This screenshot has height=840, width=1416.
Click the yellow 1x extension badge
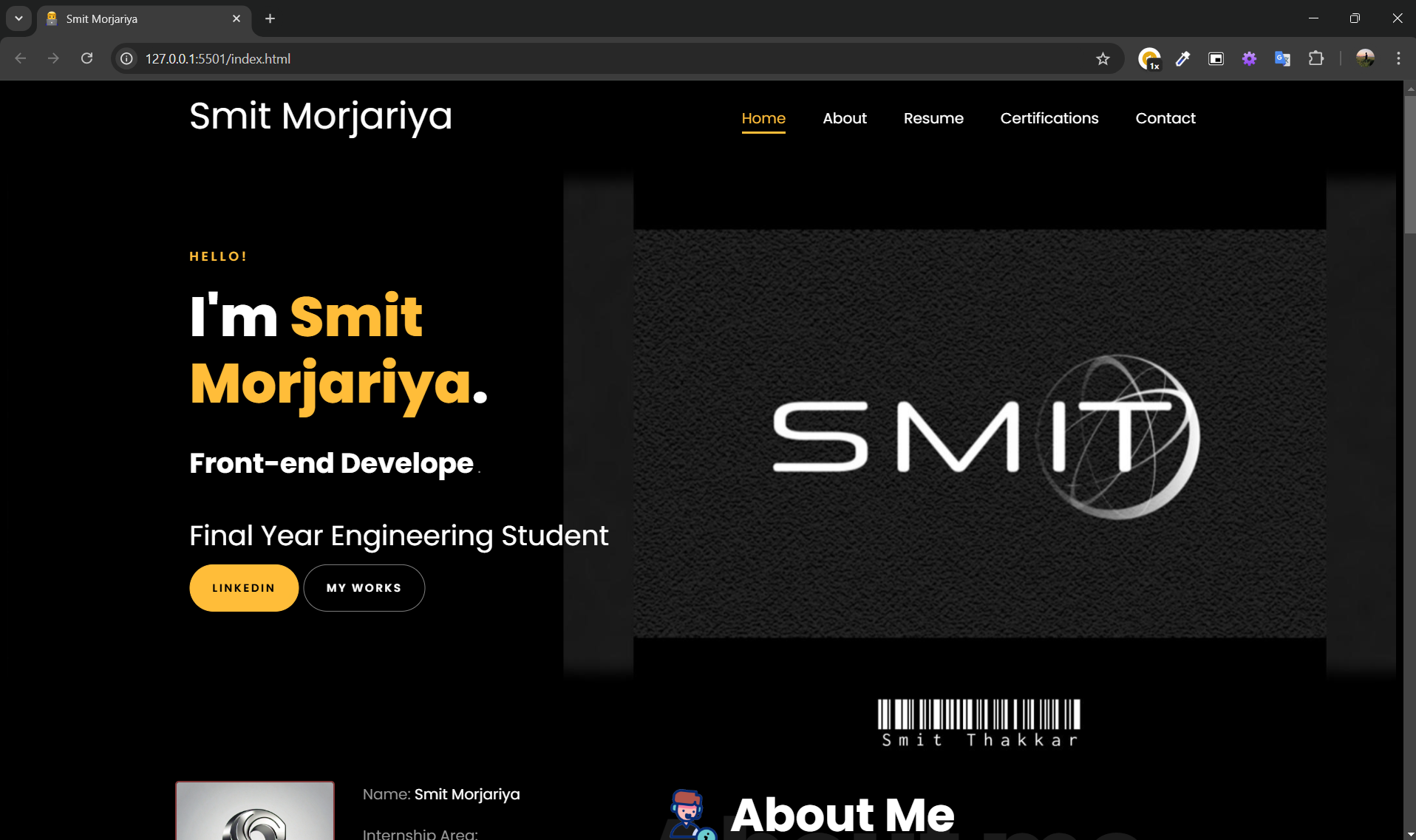coord(1150,58)
